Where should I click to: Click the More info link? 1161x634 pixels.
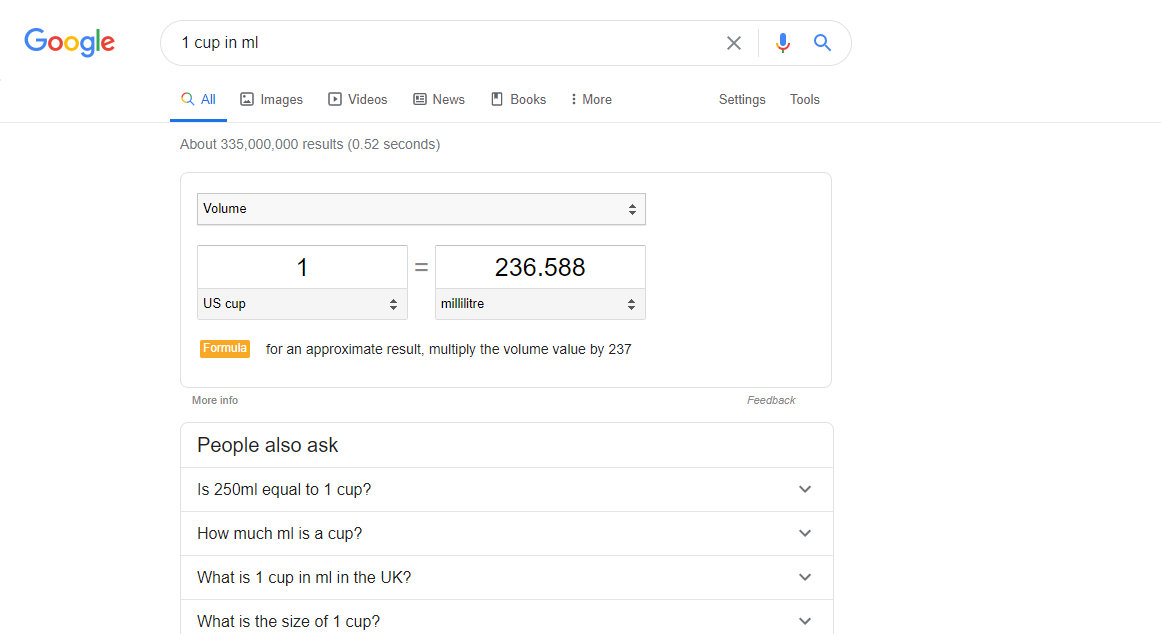click(x=215, y=400)
